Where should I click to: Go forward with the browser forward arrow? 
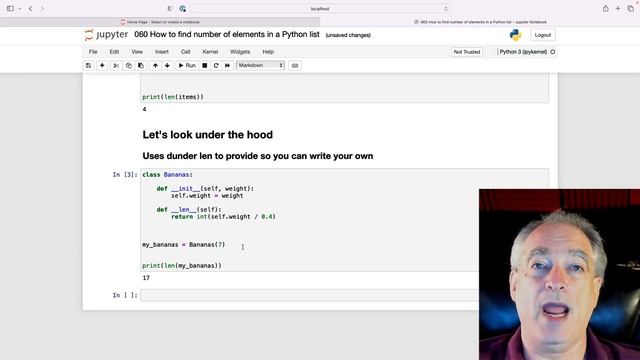[42, 9]
